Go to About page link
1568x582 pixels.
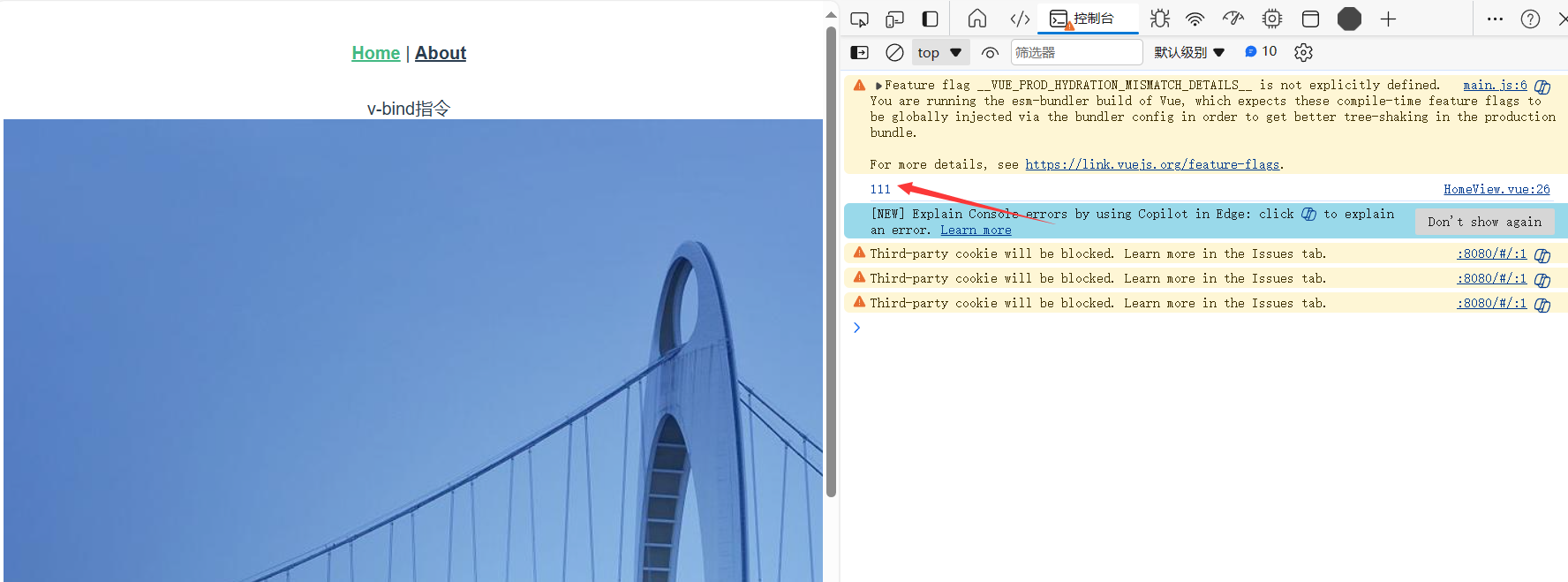tap(441, 53)
